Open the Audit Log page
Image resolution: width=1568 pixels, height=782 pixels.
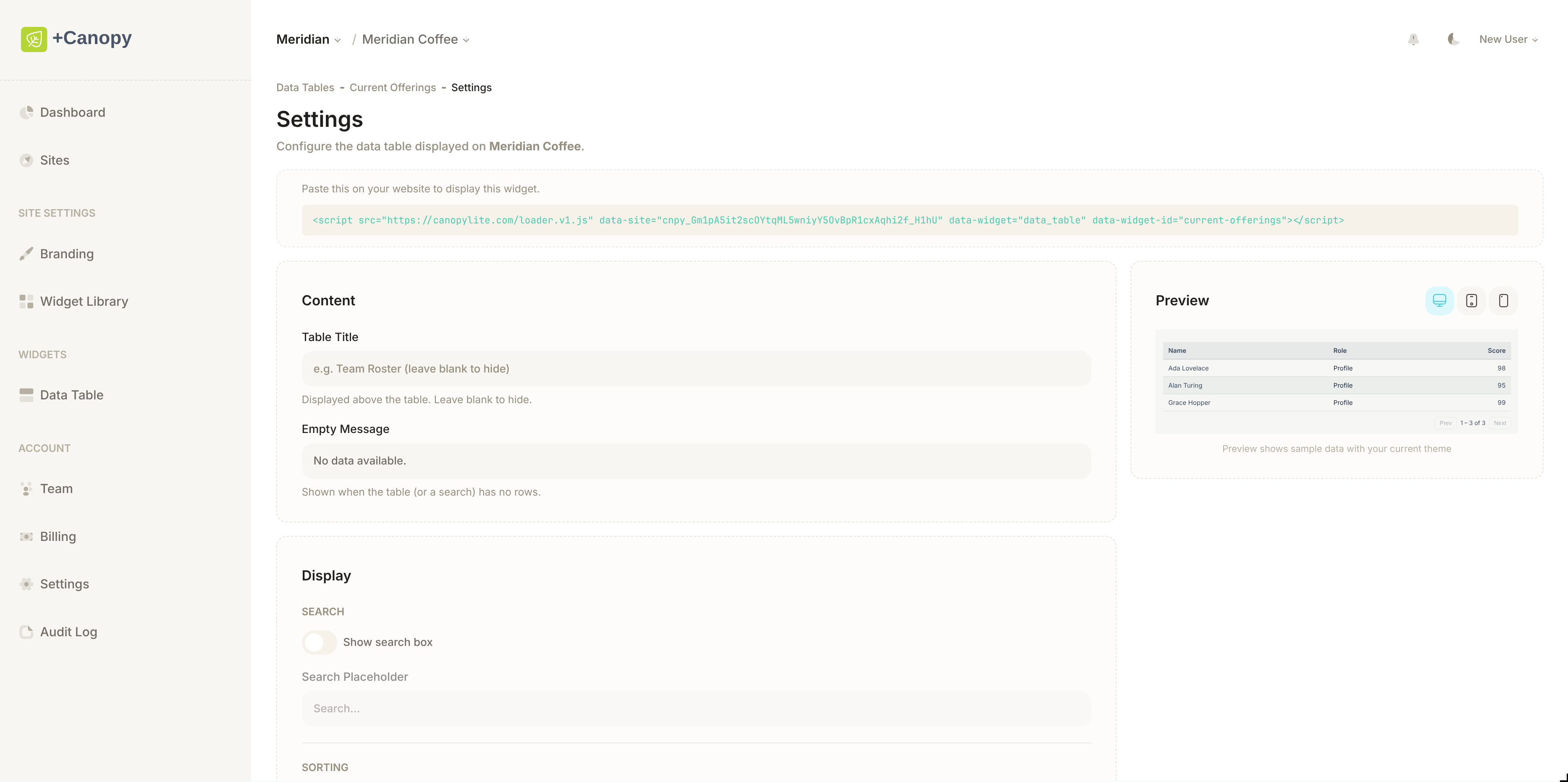click(x=69, y=632)
